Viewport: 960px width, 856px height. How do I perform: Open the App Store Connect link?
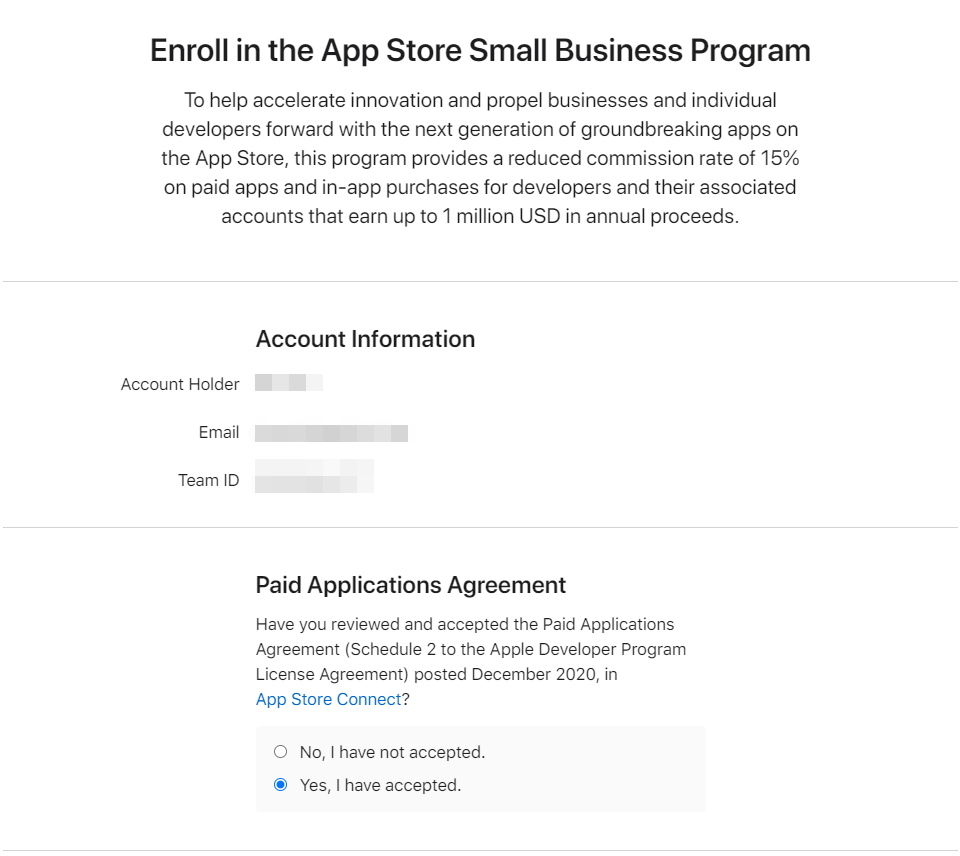click(329, 699)
